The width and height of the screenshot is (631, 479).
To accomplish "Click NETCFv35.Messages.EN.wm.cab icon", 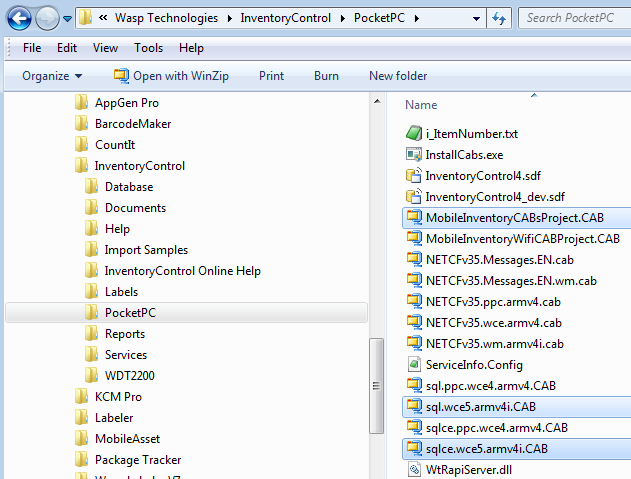I will pos(414,280).
